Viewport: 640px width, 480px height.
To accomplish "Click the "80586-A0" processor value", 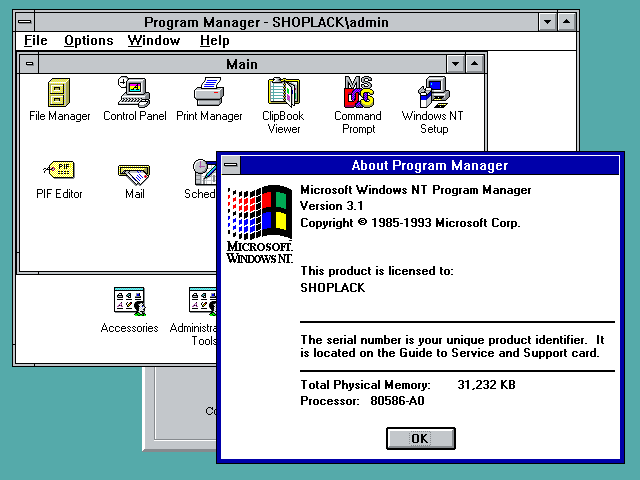I will (397, 401).
